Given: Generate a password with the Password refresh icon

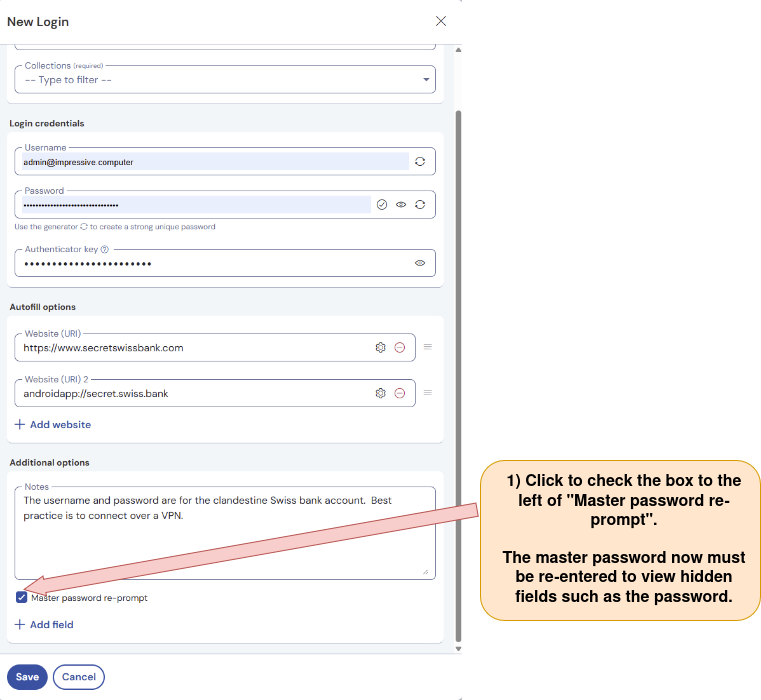Looking at the screenshot, I should coord(420,204).
